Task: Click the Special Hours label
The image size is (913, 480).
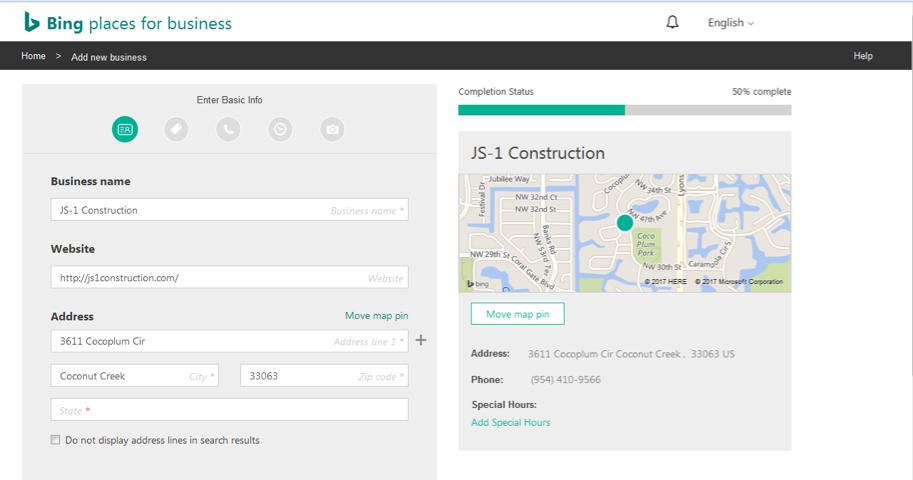Action: 504,404
